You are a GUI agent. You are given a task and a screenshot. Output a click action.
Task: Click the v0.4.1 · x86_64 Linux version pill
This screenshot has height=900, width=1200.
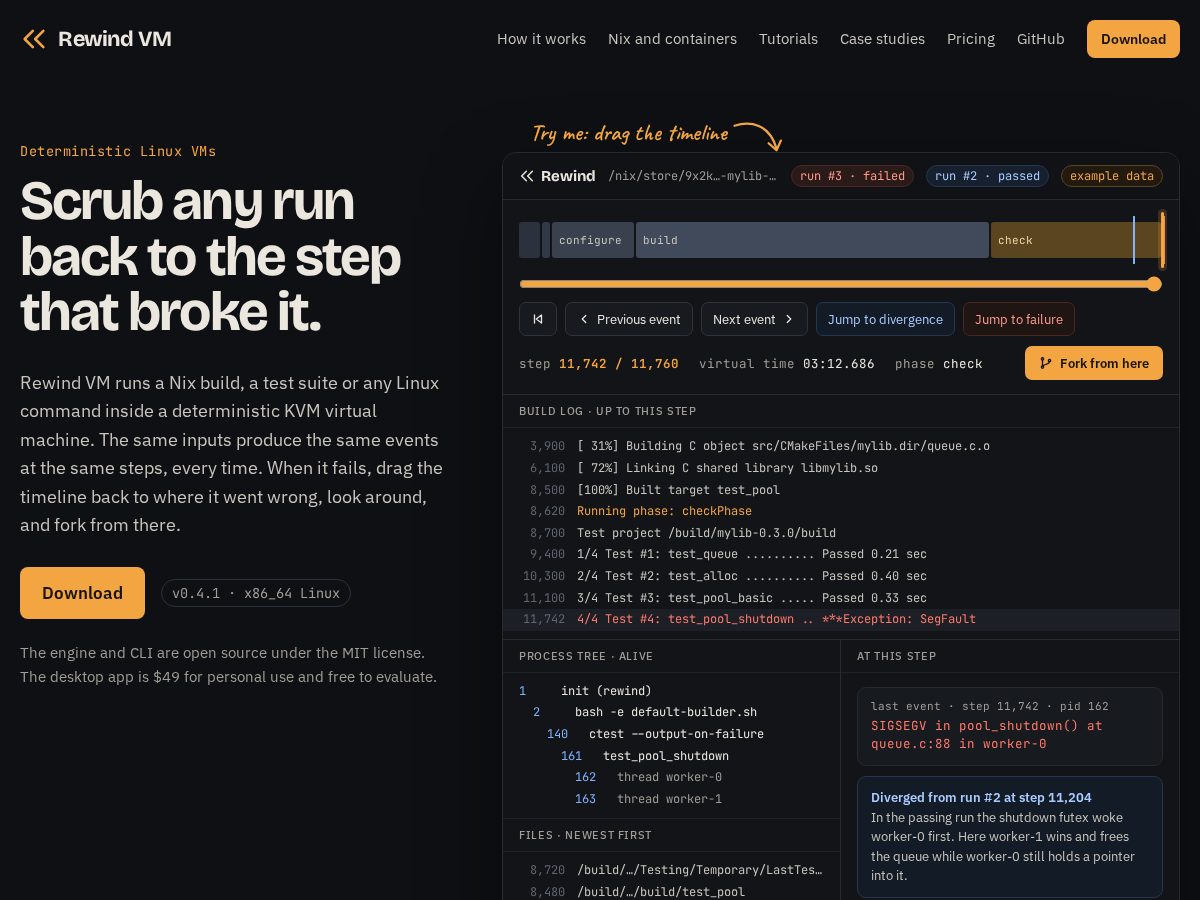click(256, 593)
